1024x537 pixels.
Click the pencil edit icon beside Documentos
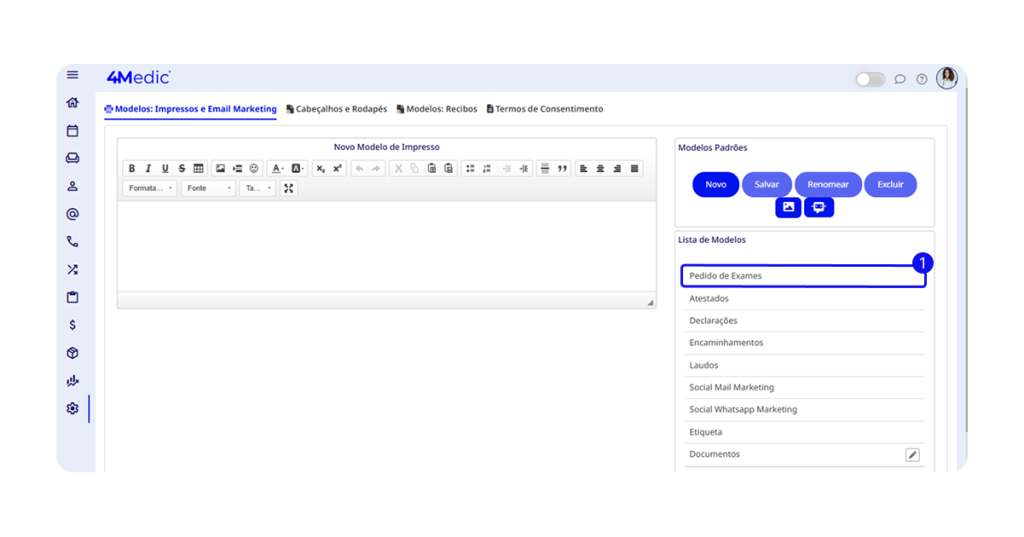(912, 455)
